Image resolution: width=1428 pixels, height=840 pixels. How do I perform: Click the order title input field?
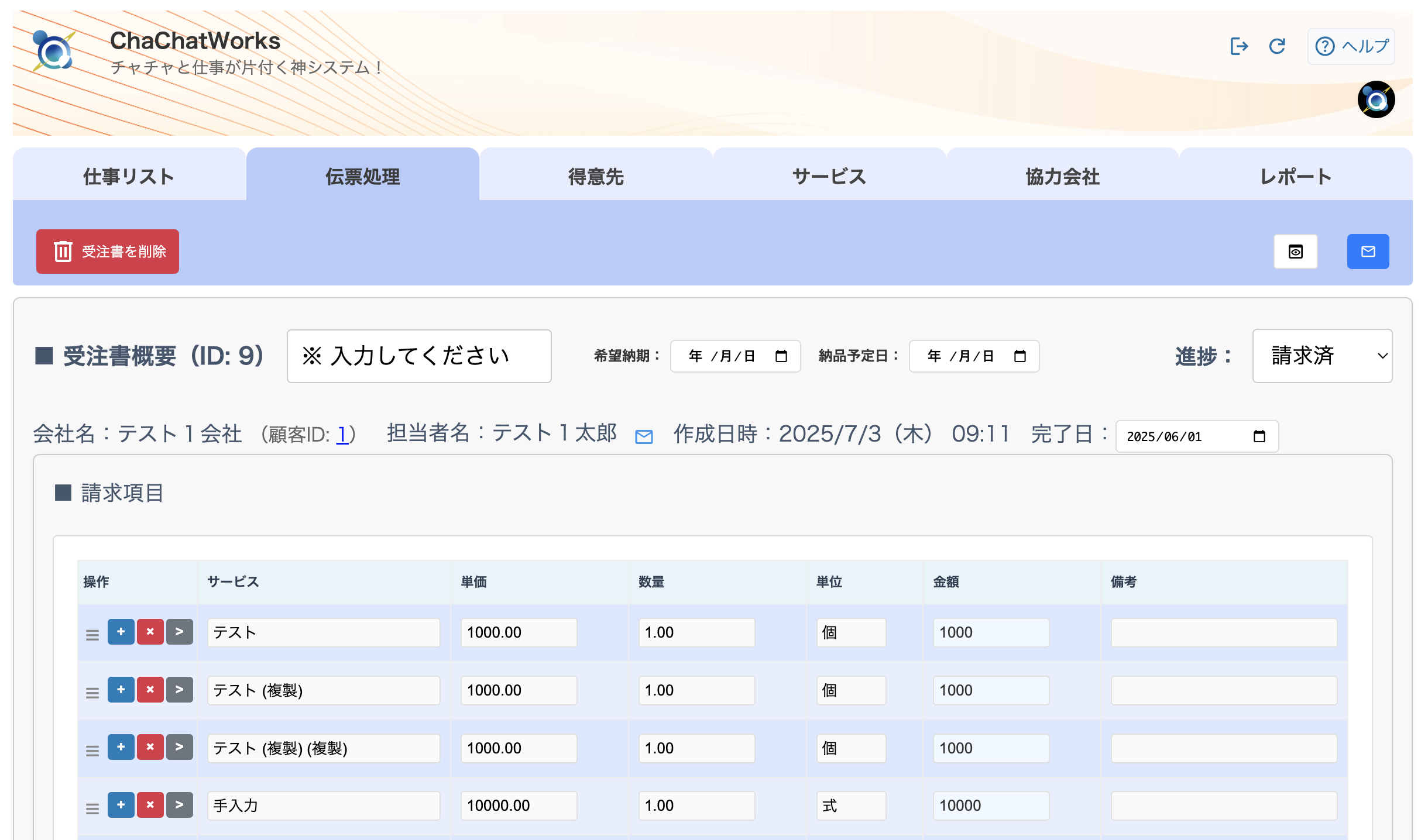click(419, 356)
